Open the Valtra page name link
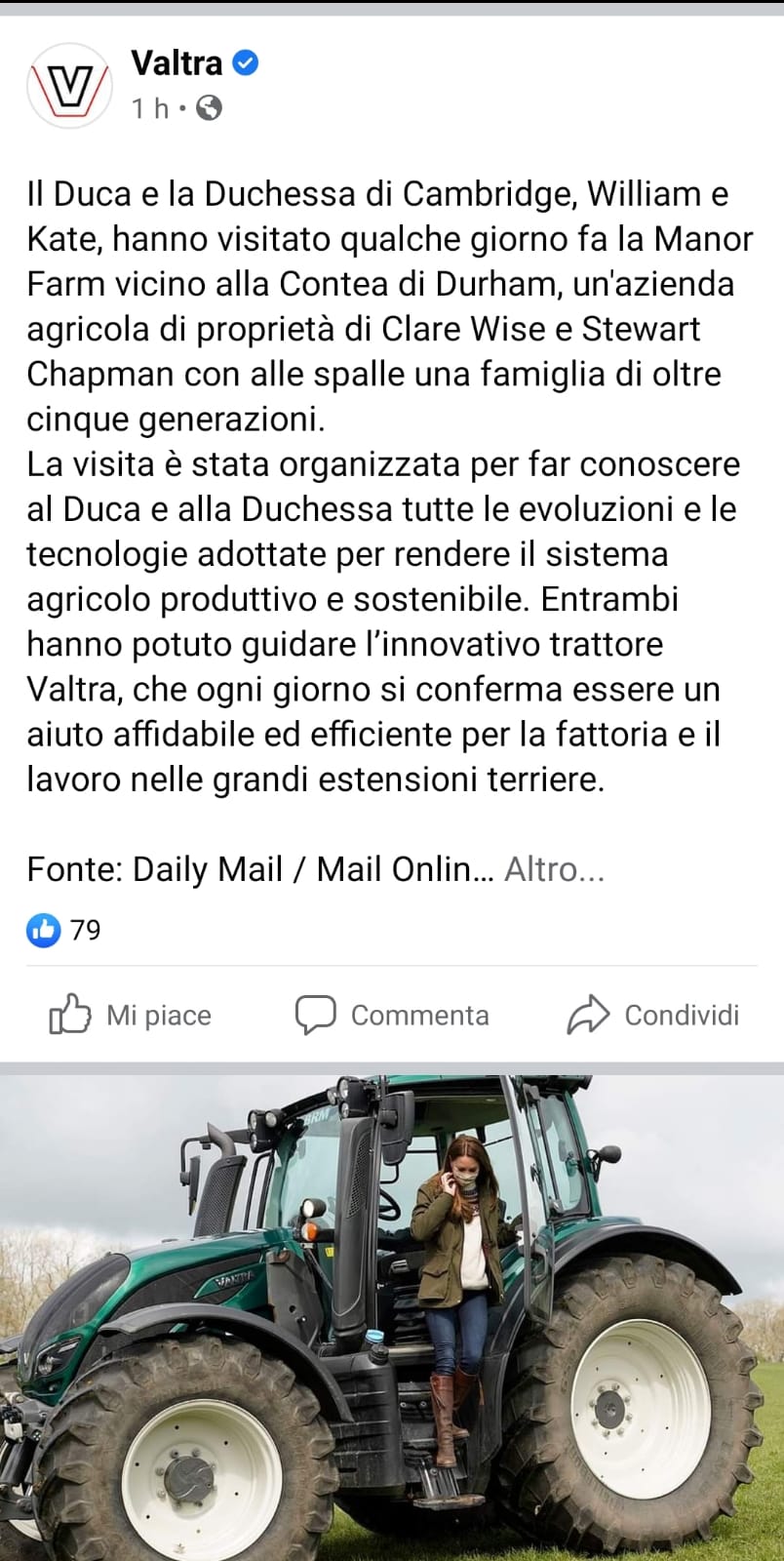Screen dimensions: 784x1561 (x=177, y=63)
